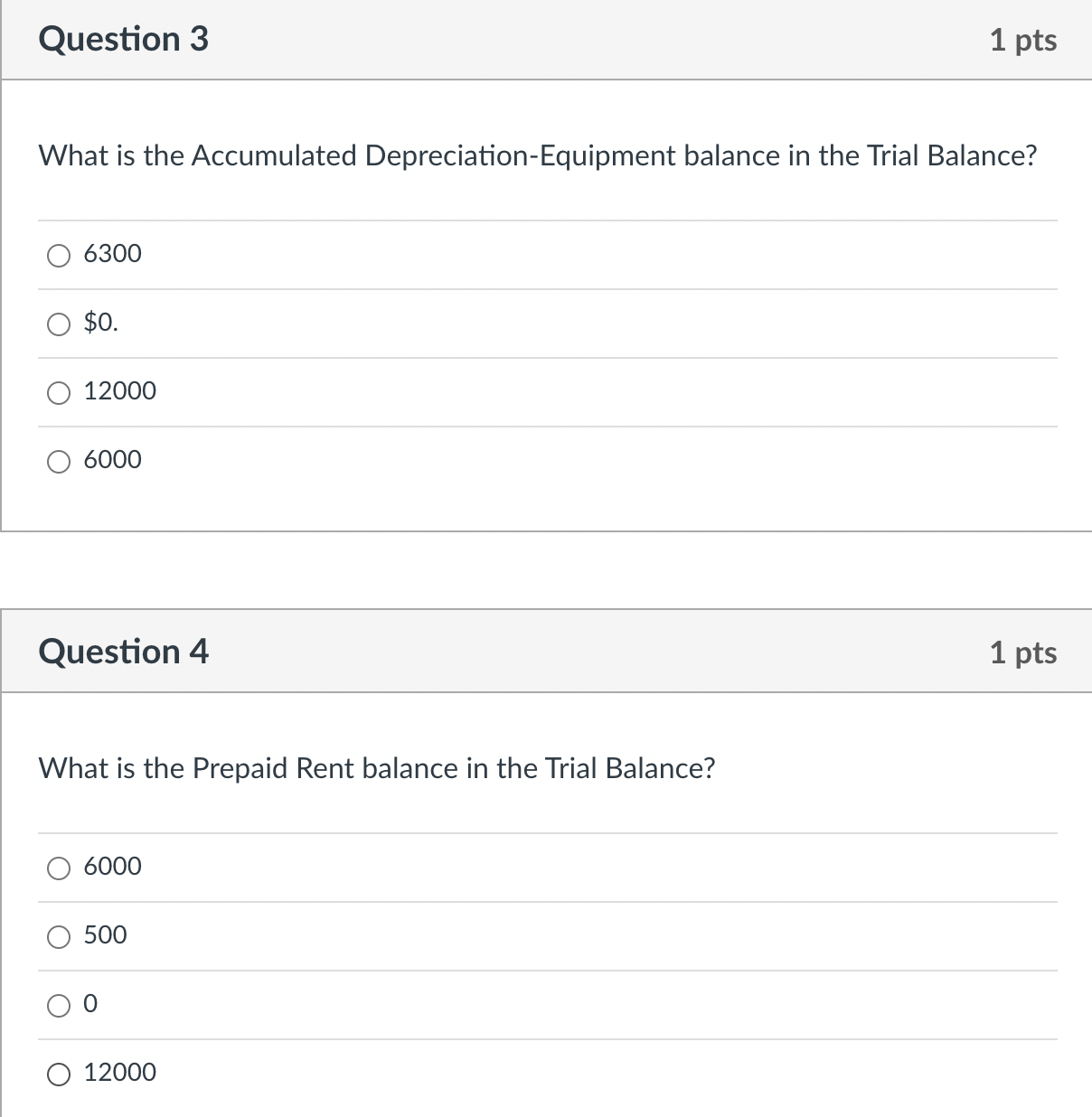This screenshot has height=1117, width=1092.
Task: Select the $0. answer option
Action: point(59,324)
